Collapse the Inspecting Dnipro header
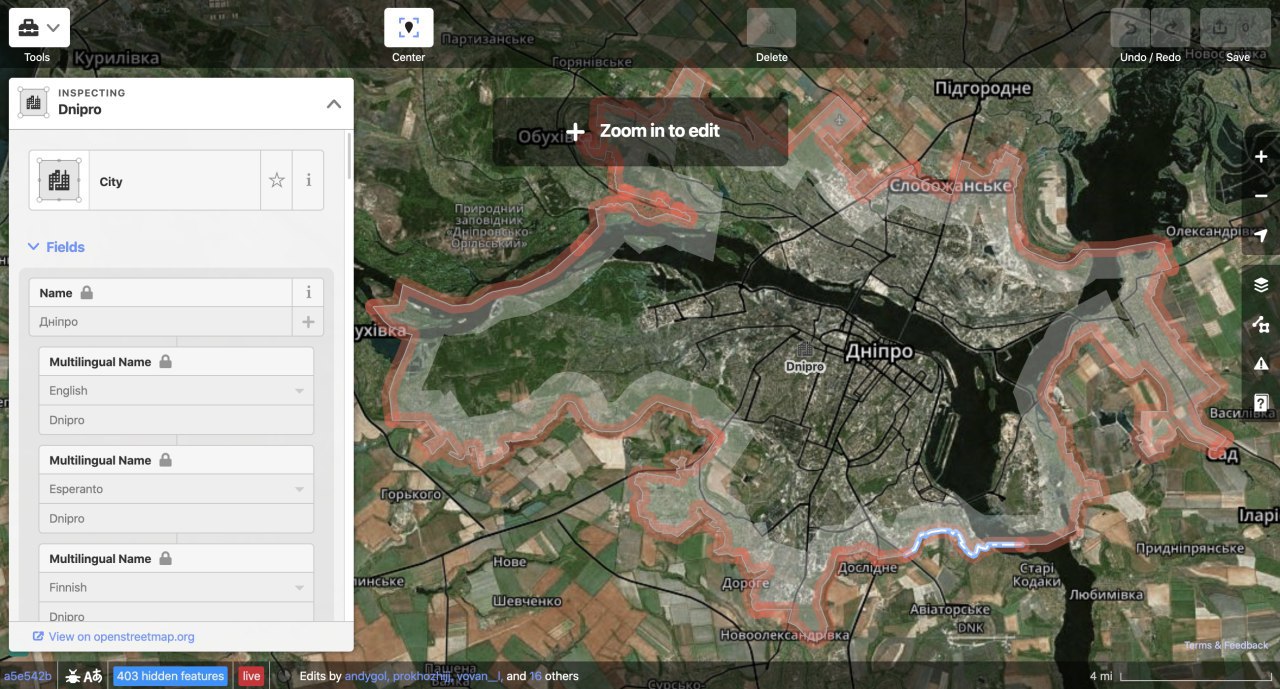This screenshot has width=1280, height=689. (334, 104)
